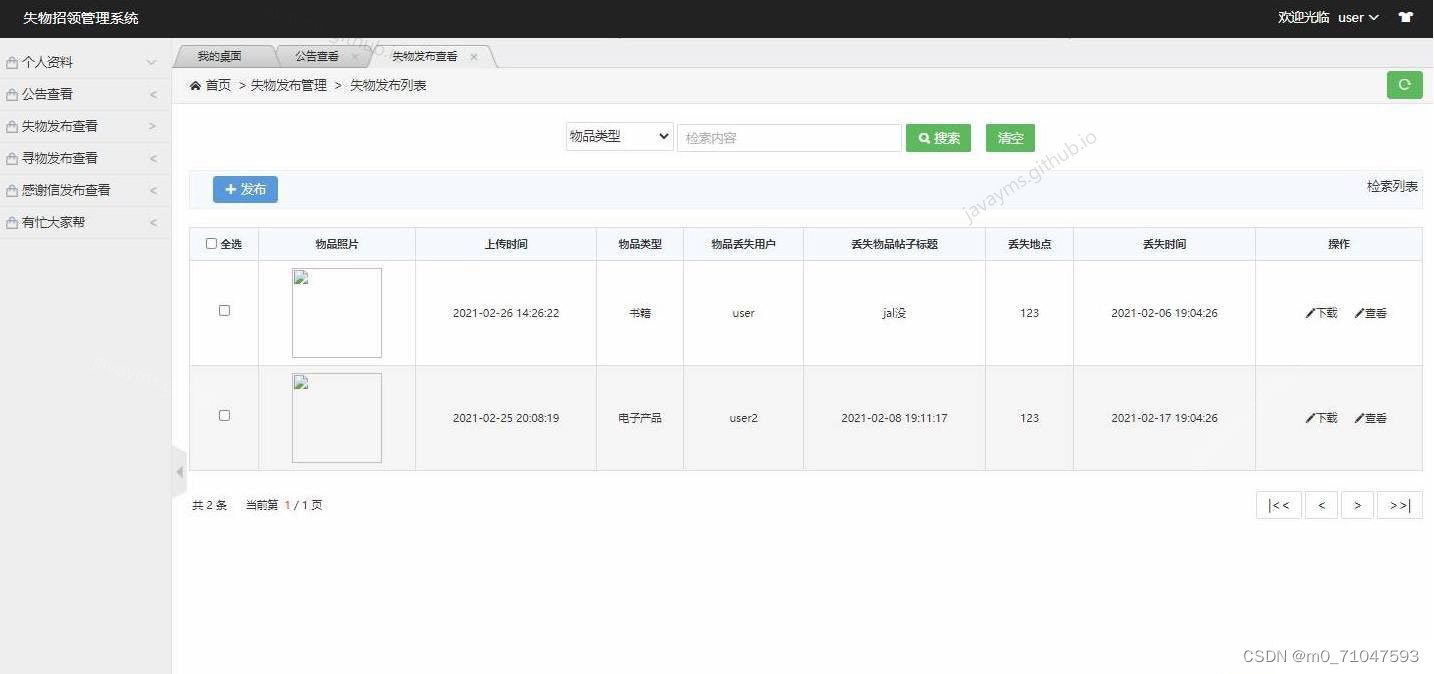Click the pencil icon beside 查看 in second row

[1359, 418]
